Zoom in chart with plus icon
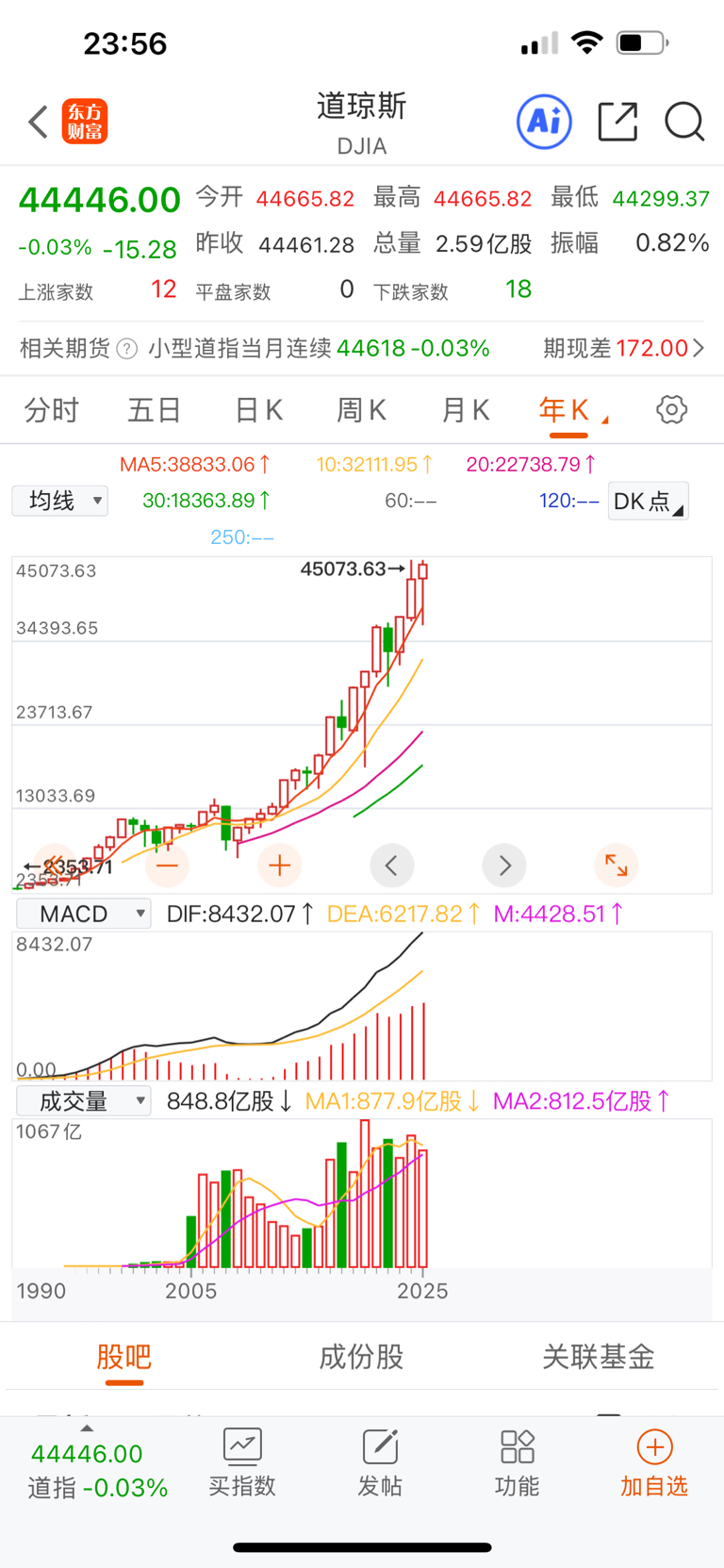 click(x=279, y=865)
